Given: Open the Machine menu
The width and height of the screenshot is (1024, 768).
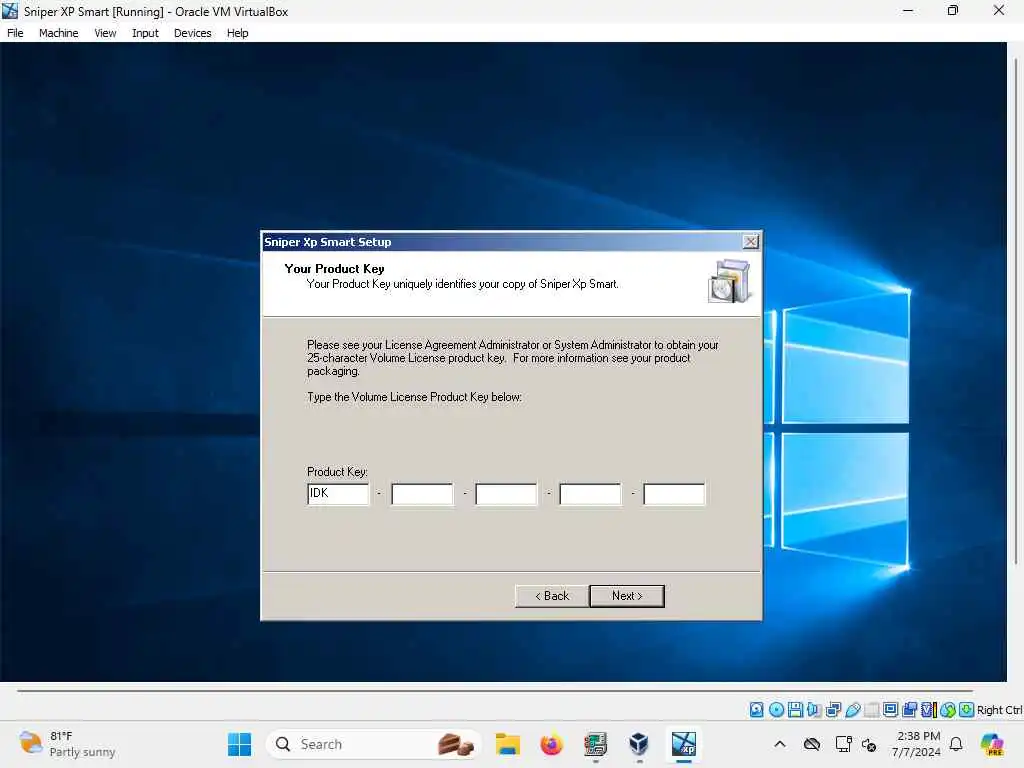Looking at the screenshot, I should 58,33.
